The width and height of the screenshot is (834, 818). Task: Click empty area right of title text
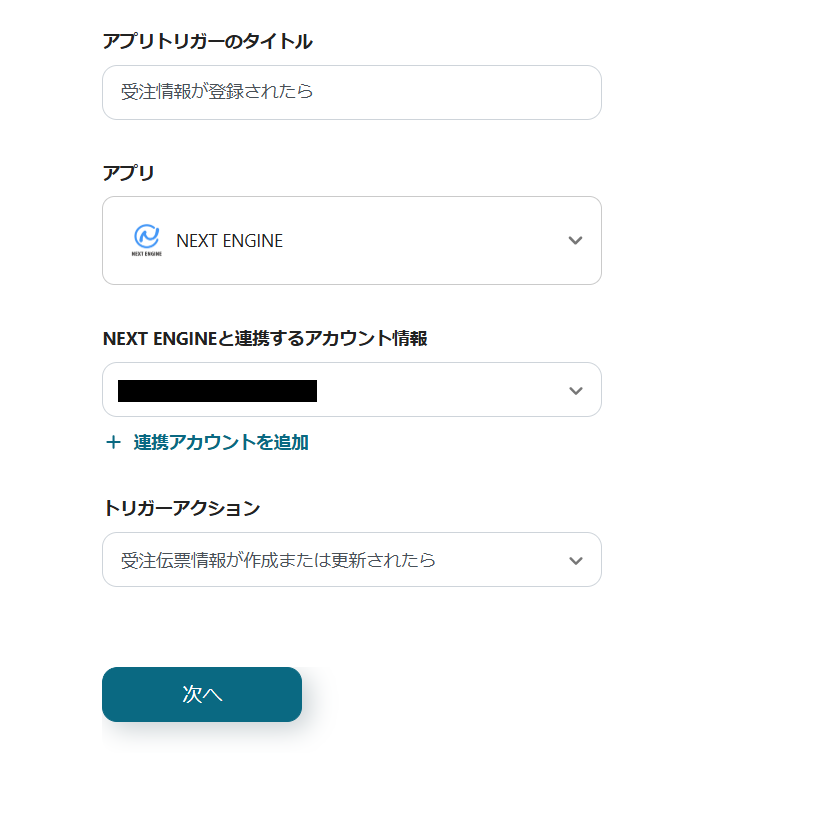[460, 92]
